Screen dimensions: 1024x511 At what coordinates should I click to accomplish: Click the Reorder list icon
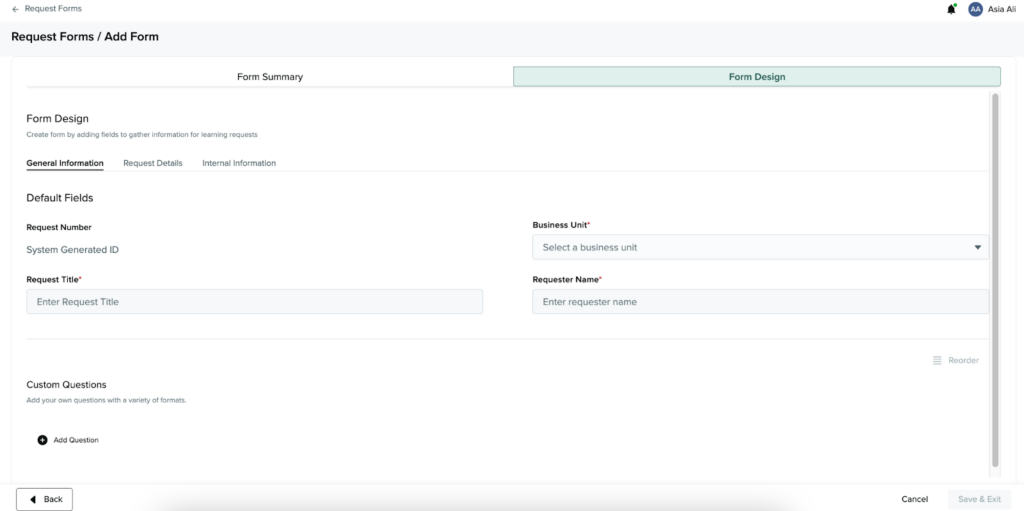(x=937, y=360)
